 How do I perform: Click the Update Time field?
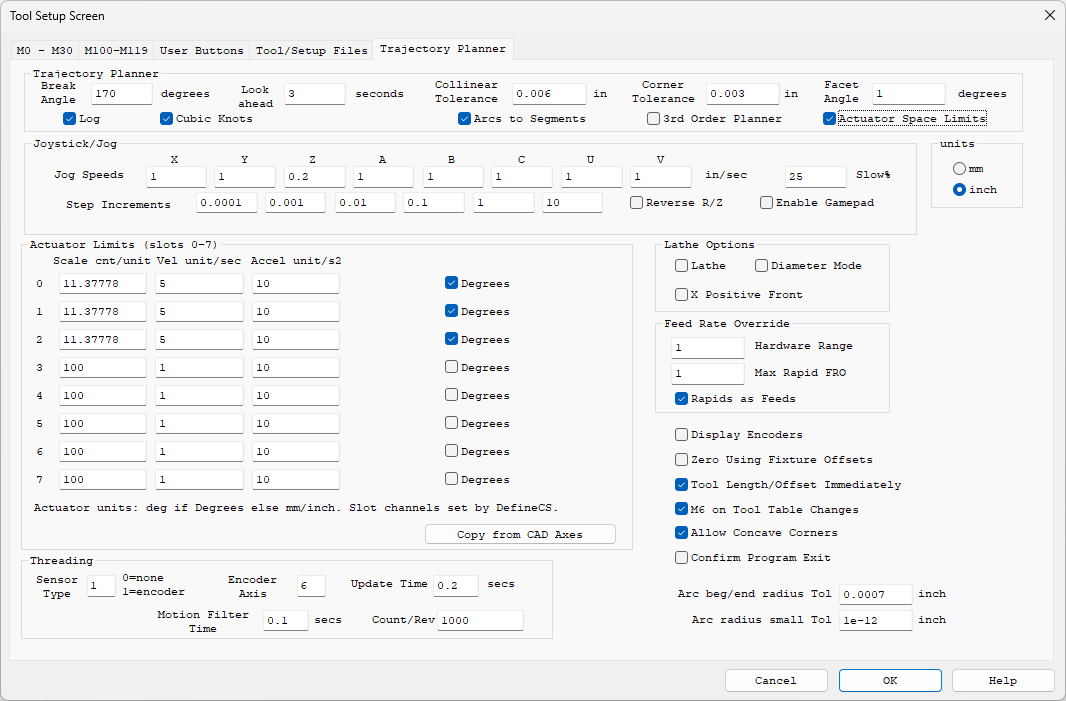(x=455, y=585)
